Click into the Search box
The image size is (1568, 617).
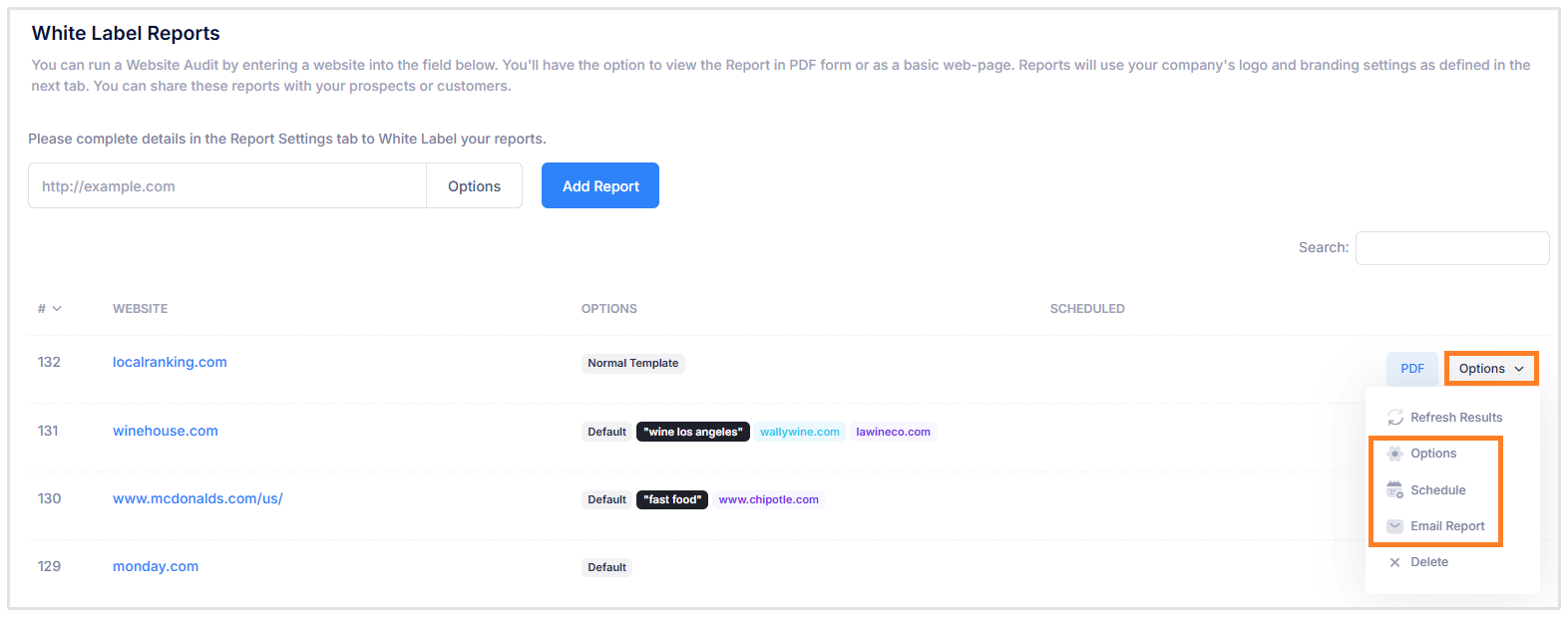[1451, 248]
